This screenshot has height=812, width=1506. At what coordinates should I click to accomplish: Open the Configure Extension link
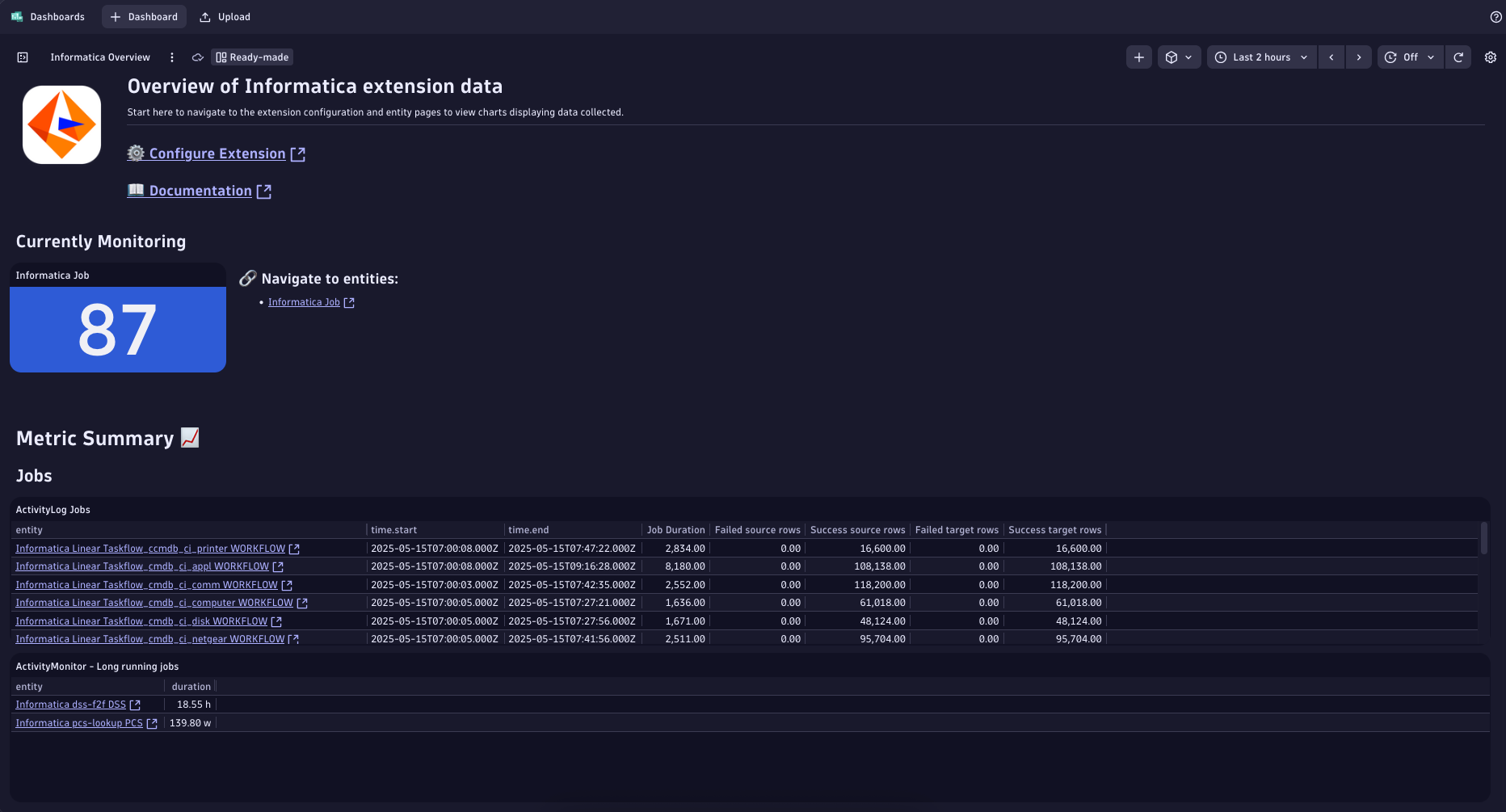pyautogui.click(x=217, y=154)
